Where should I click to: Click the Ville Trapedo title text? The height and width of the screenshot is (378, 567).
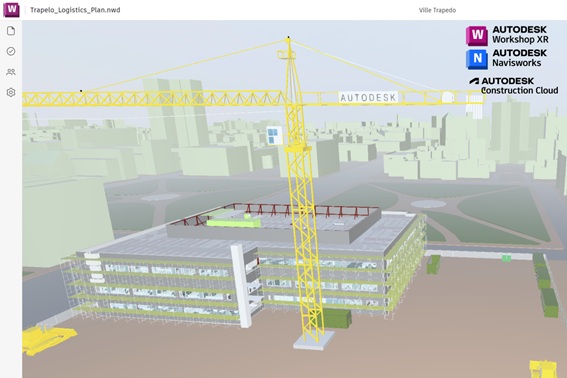pos(437,10)
